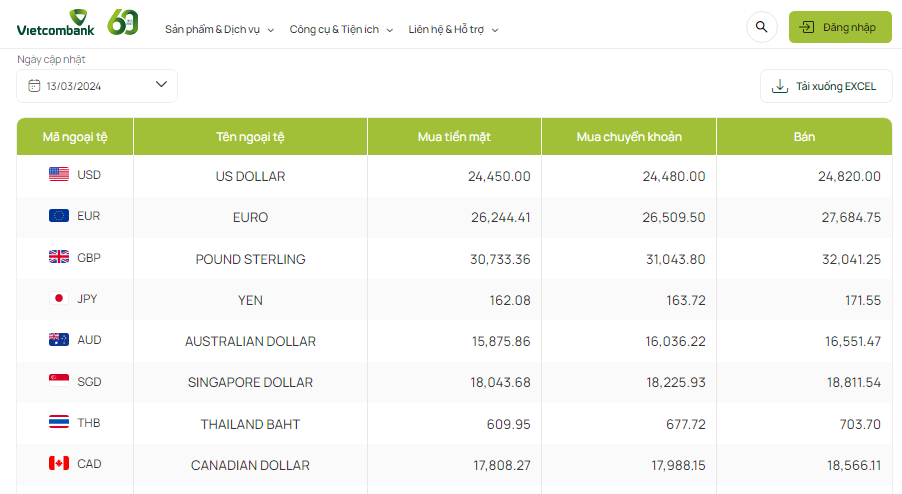Click the Canada flag icon for CAD
The height and width of the screenshot is (494, 902).
(x=59, y=463)
